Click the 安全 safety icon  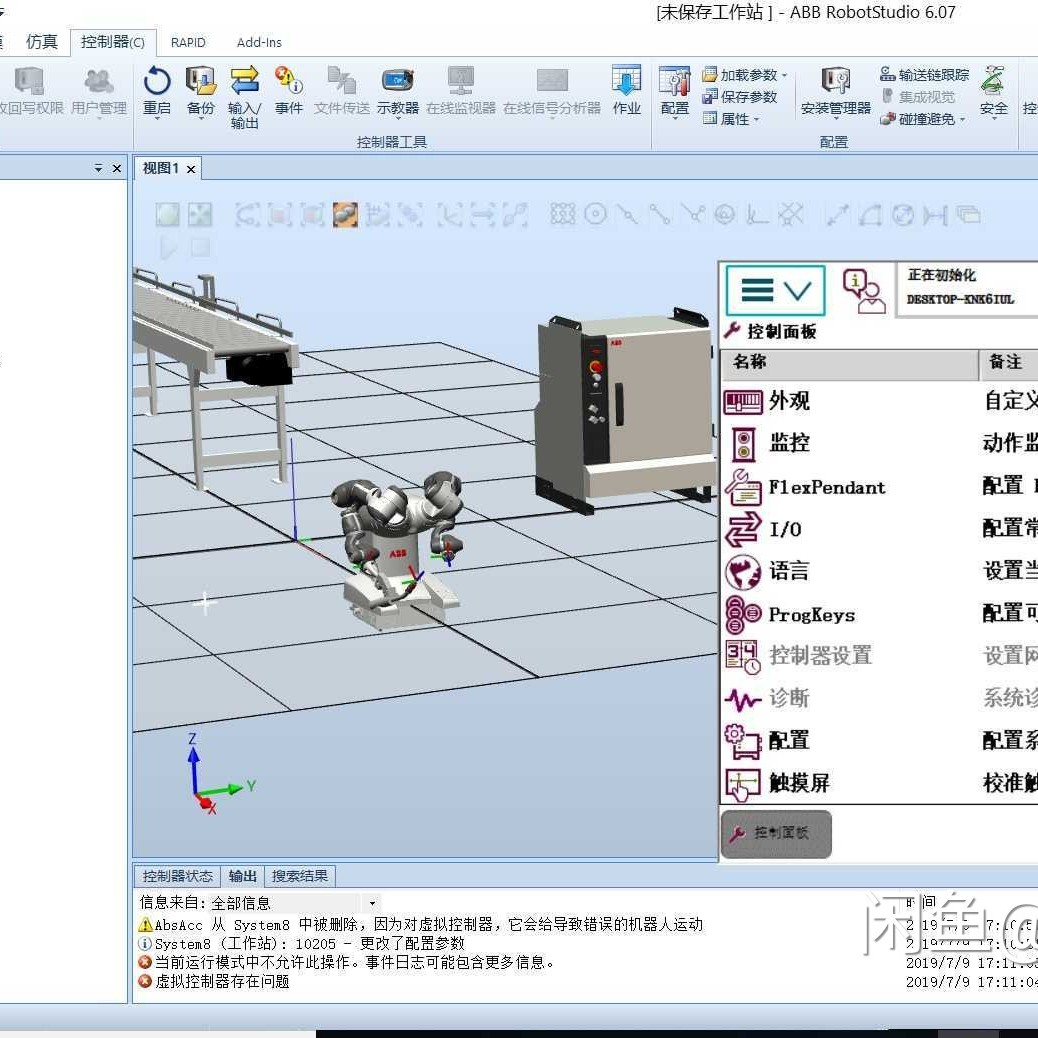(x=994, y=91)
